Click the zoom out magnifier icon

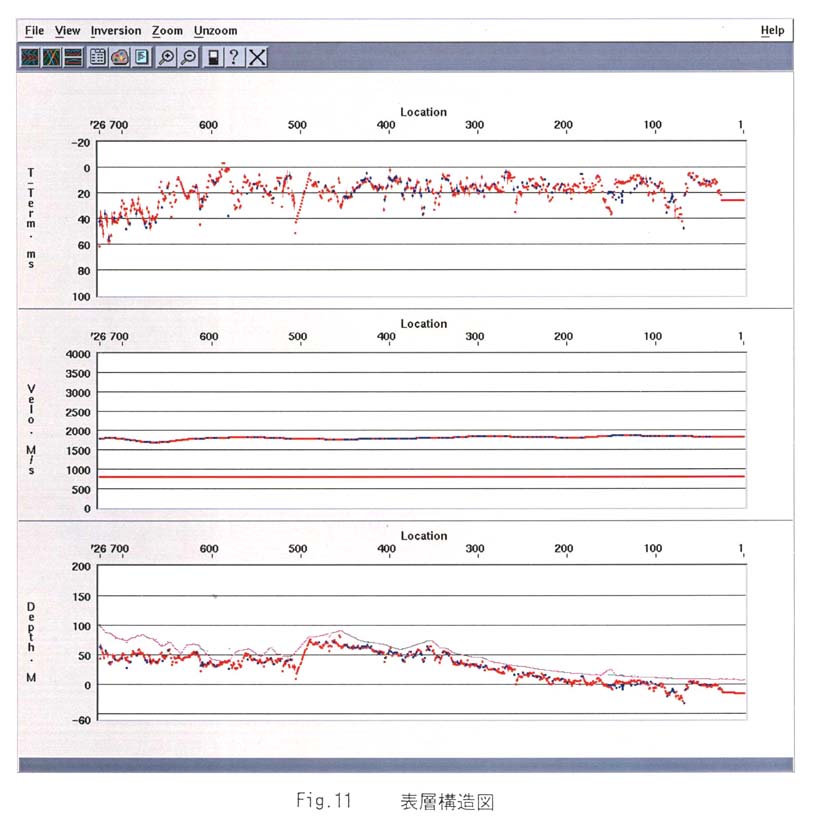tap(188, 57)
